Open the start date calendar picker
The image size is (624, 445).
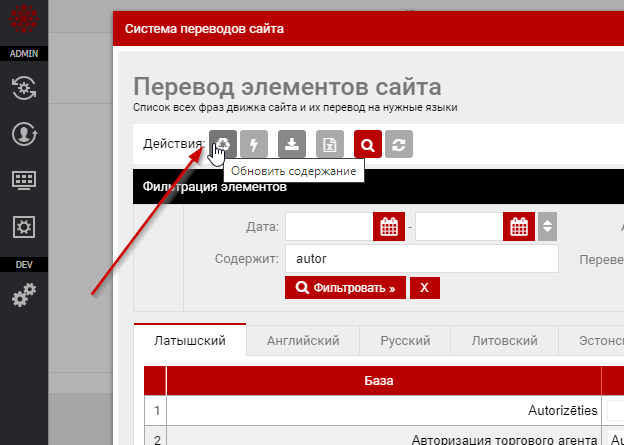tap(389, 227)
